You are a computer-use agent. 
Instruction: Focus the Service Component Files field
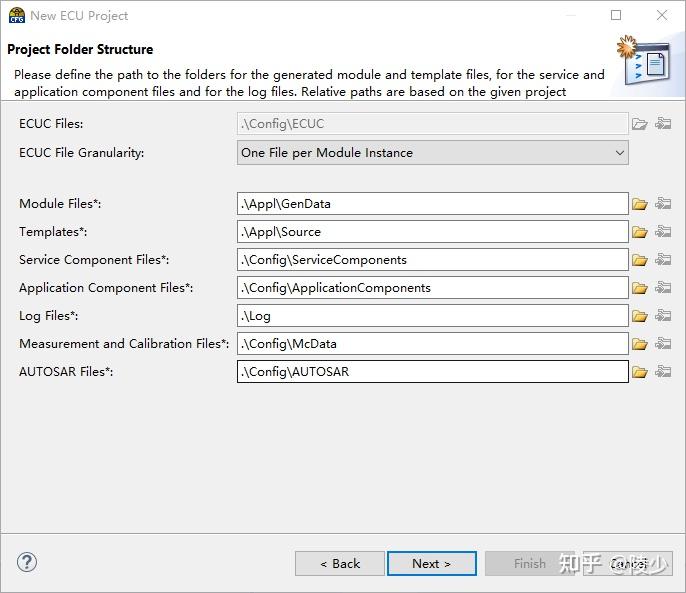(432, 260)
